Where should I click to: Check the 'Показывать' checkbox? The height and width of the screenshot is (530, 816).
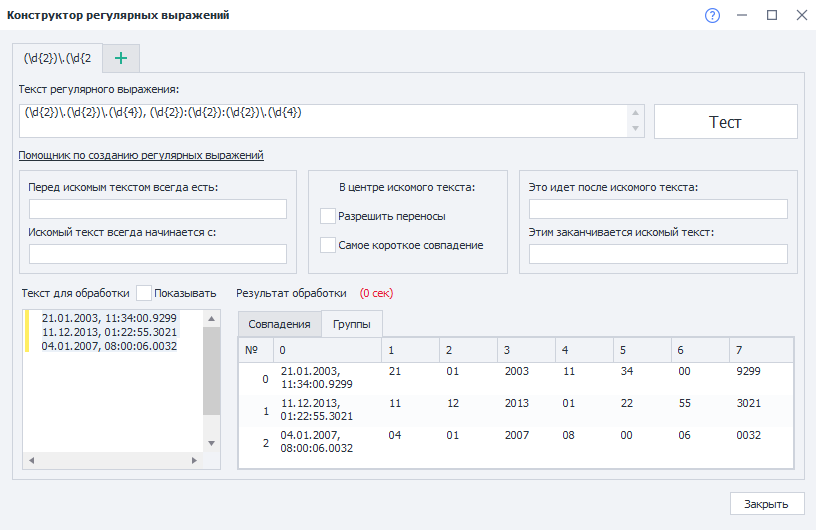144,293
